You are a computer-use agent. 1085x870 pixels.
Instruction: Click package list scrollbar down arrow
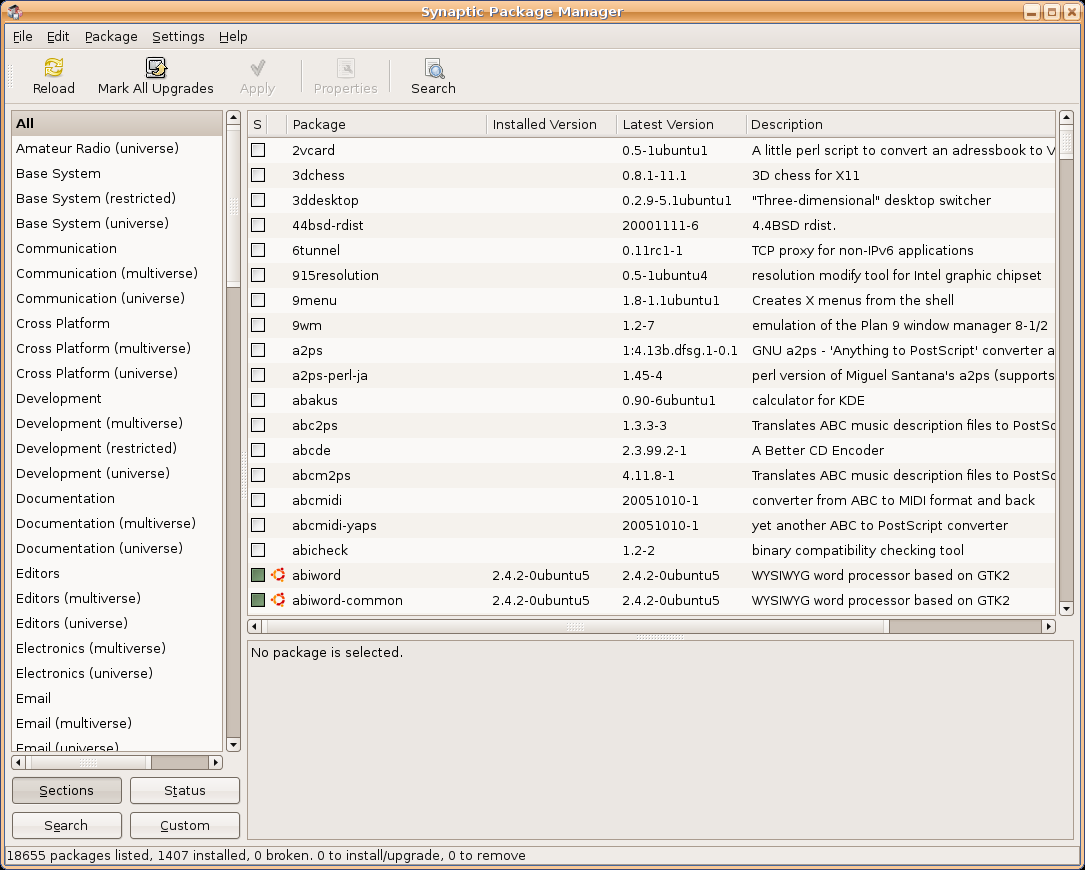1066,608
